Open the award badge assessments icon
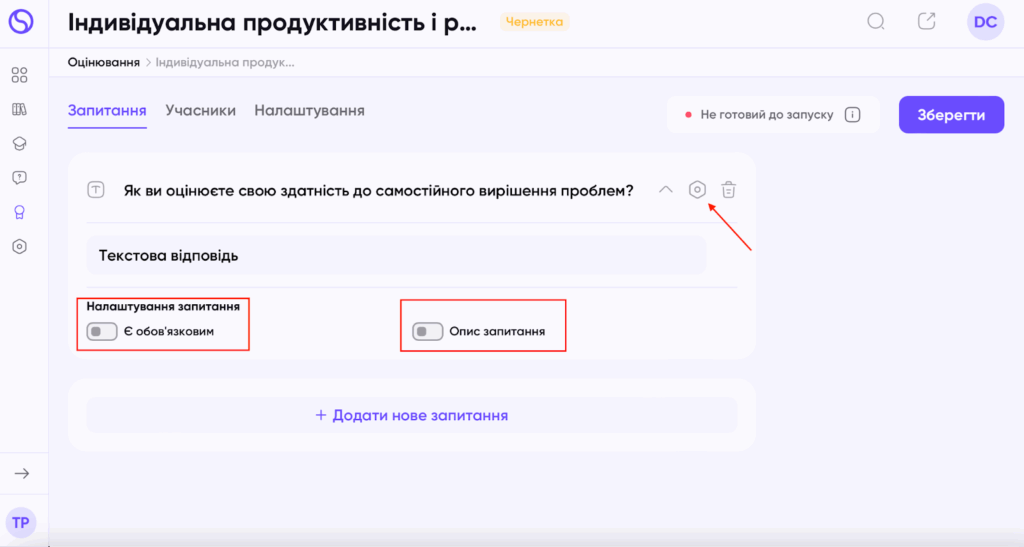This screenshot has height=547, width=1024. [x=19, y=212]
